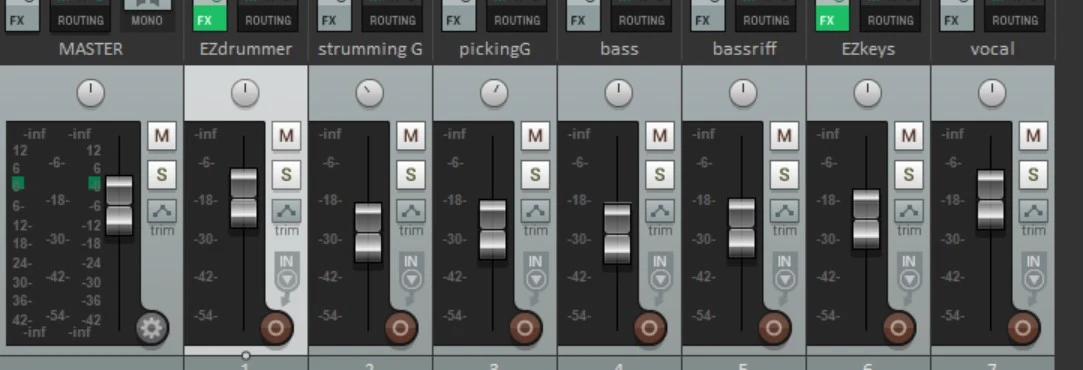Mute the EZkeys track
The height and width of the screenshot is (370, 1083).
[x=909, y=136]
